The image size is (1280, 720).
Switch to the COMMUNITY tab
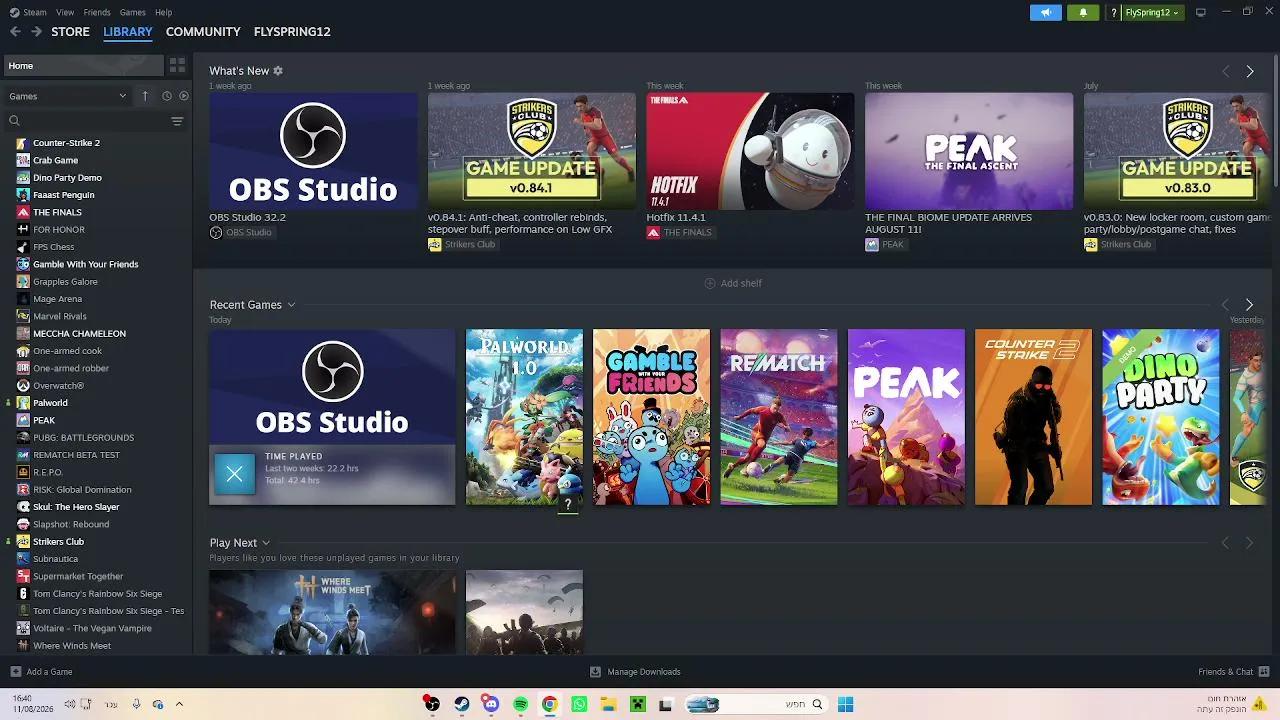(203, 32)
